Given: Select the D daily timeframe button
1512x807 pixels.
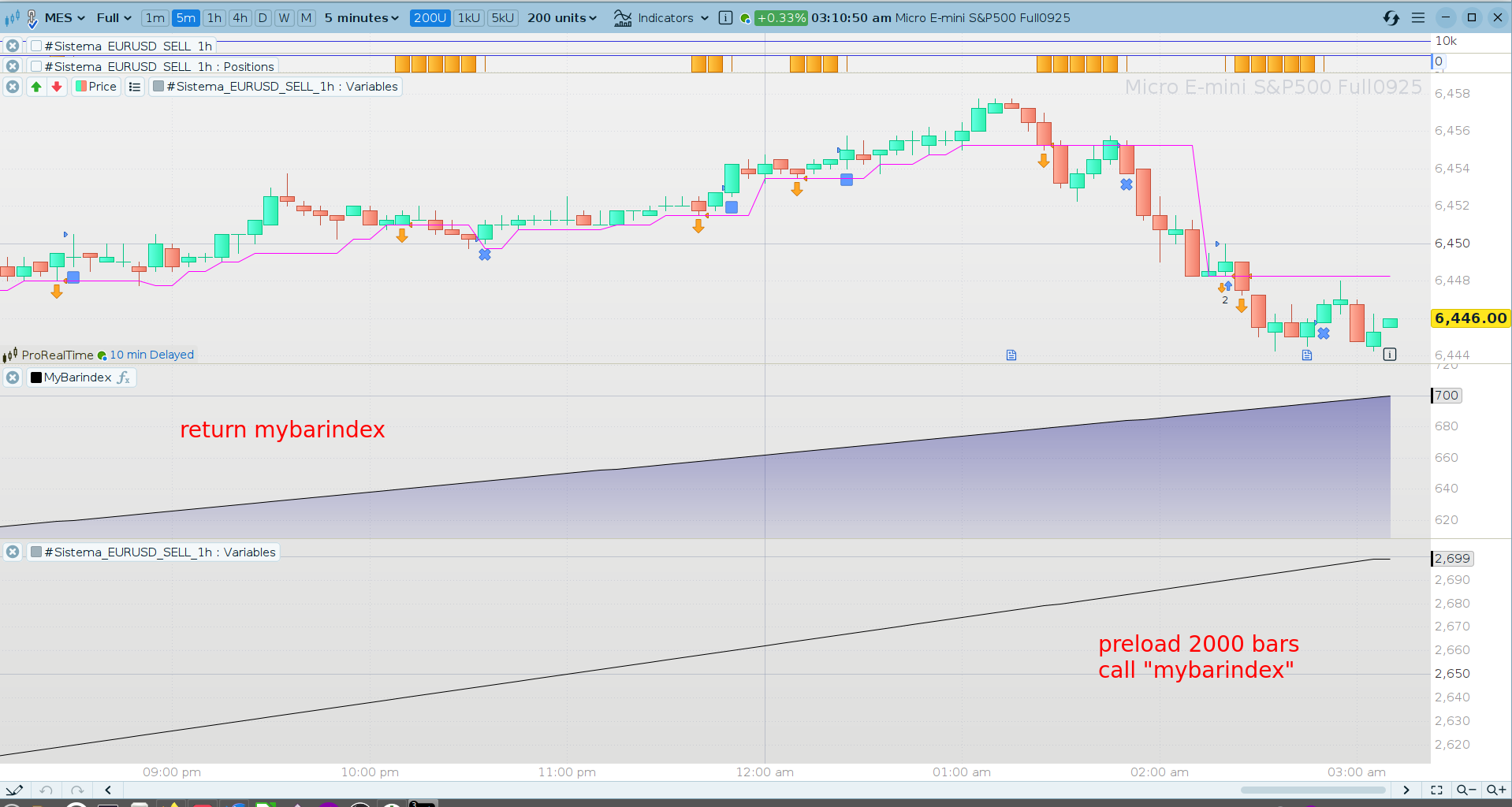Looking at the screenshot, I should coord(263,17).
